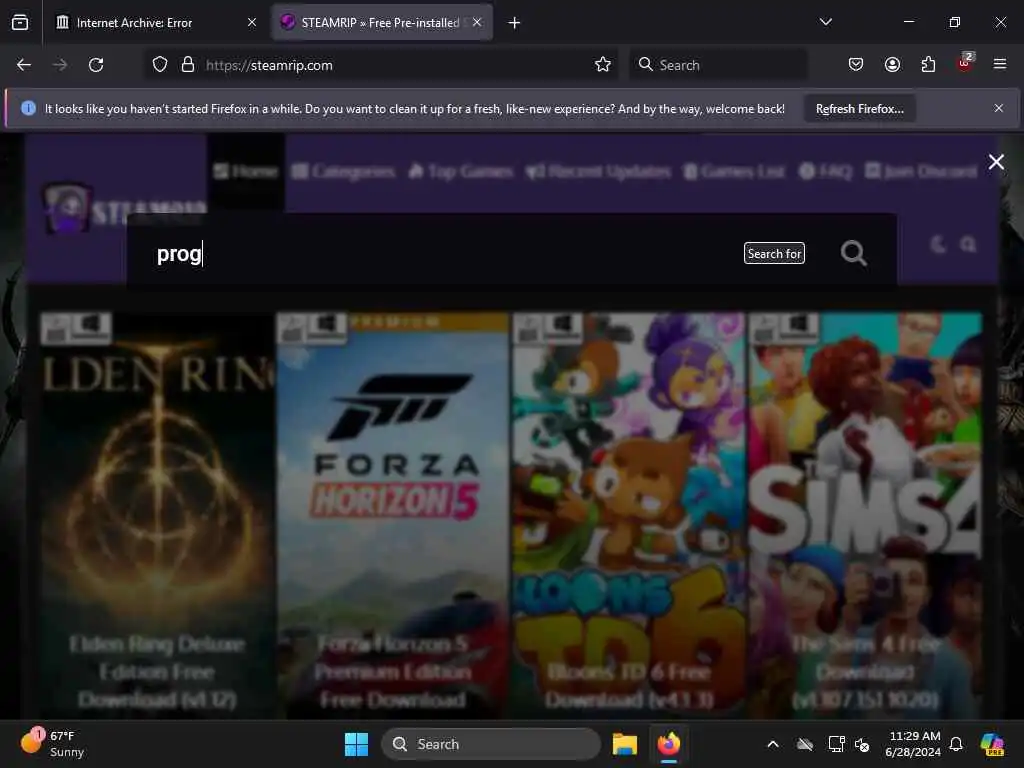Screen dimensions: 1024x768
Task: Expand the list all tabs chevron
Action: tap(825, 22)
